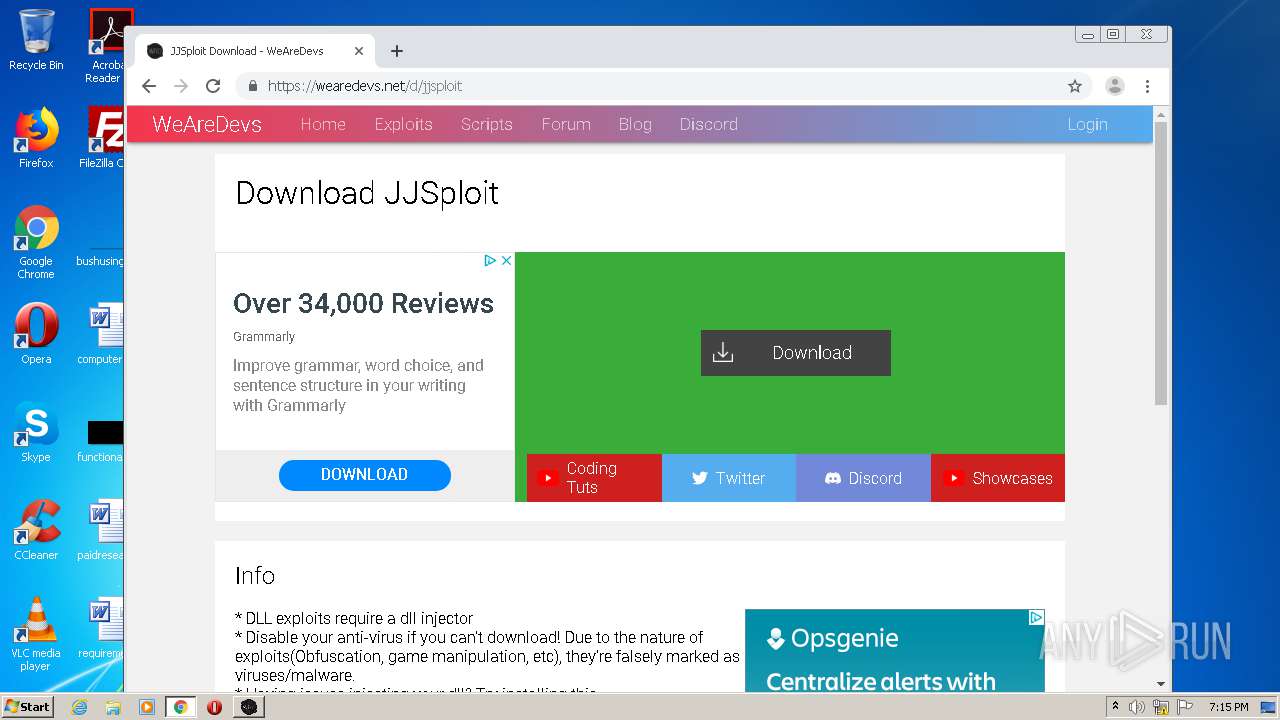Image resolution: width=1280 pixels, height=720 pixels.
Task: Click the page vertical scrollbar thumb
Action: coord(1161,264)
